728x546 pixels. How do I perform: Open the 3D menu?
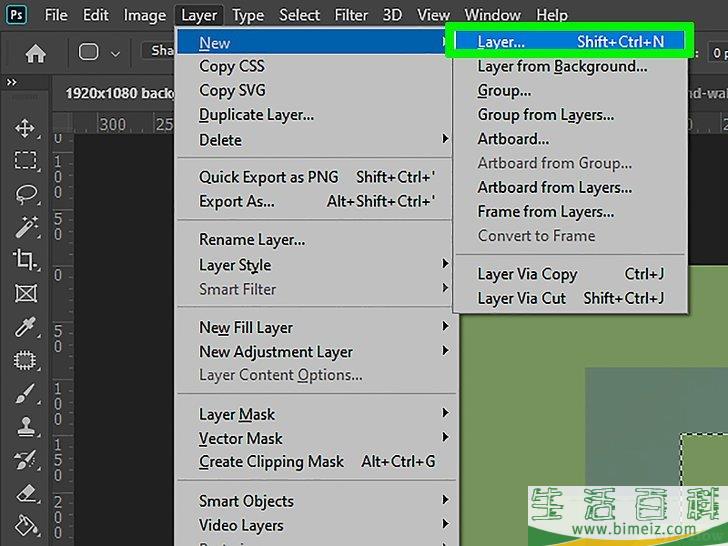point(392,15)
